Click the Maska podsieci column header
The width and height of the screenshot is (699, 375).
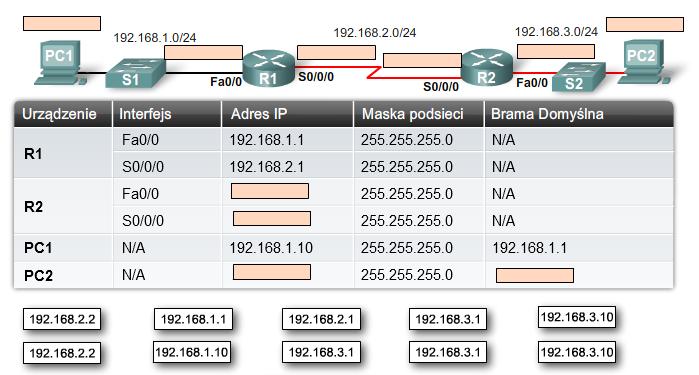click(x=419, y=114)
